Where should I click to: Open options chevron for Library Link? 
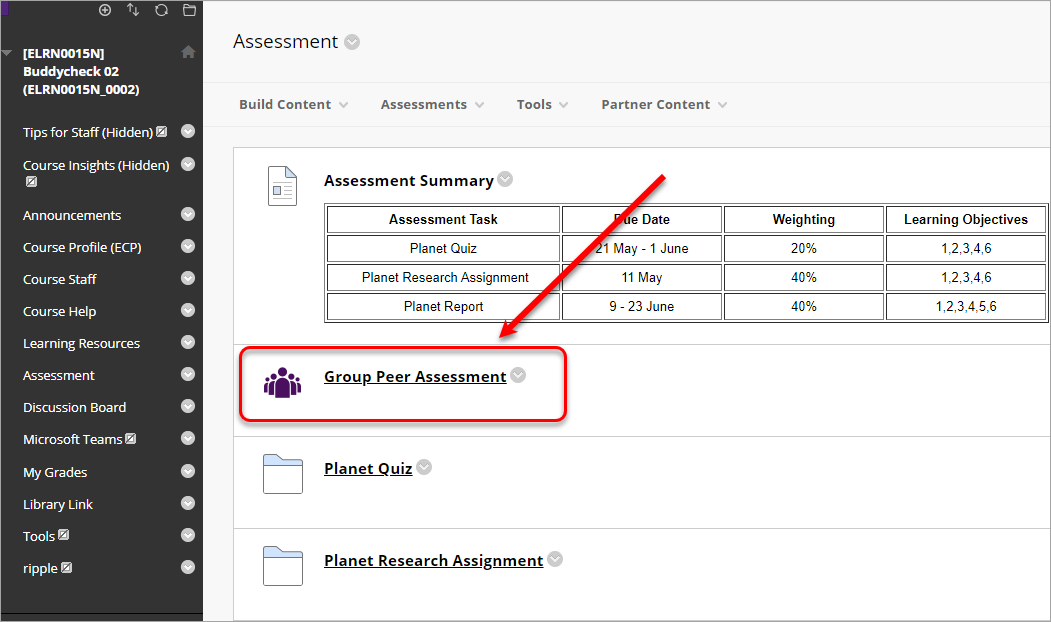point(188,503)
